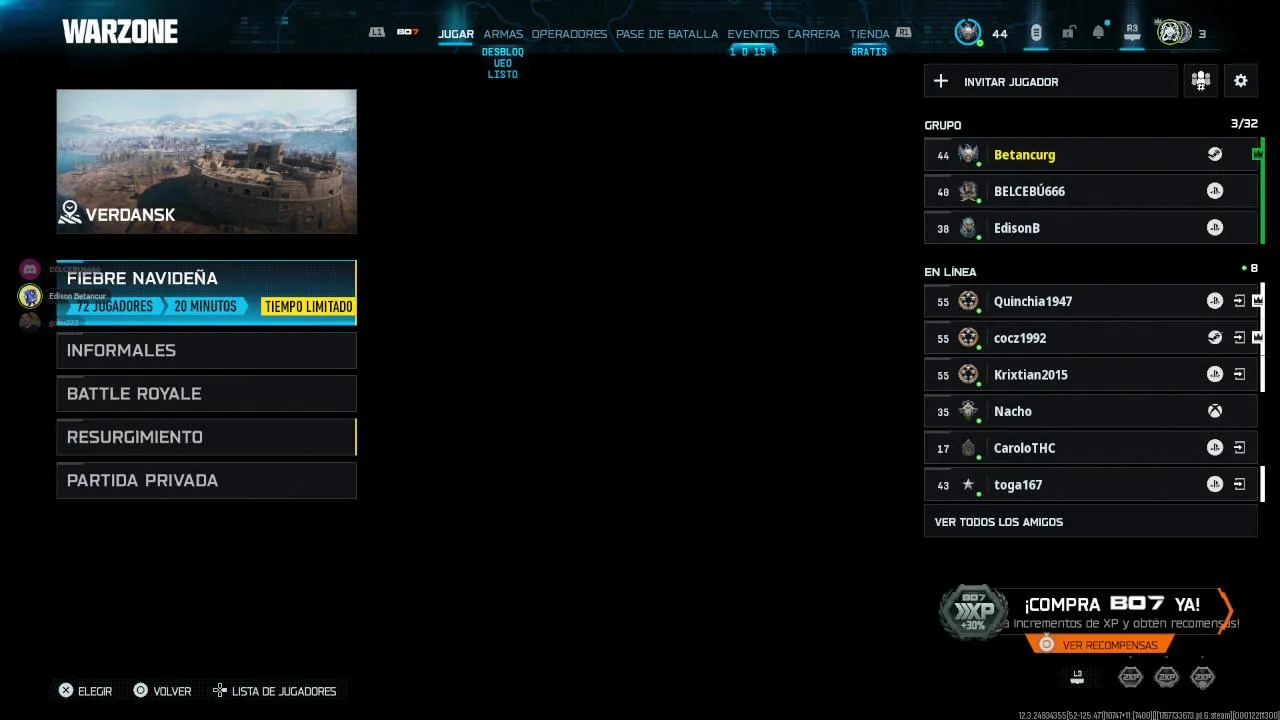Click PlayStation icon on EdisonB row

pyautogui.click(x=1214, y=228)
